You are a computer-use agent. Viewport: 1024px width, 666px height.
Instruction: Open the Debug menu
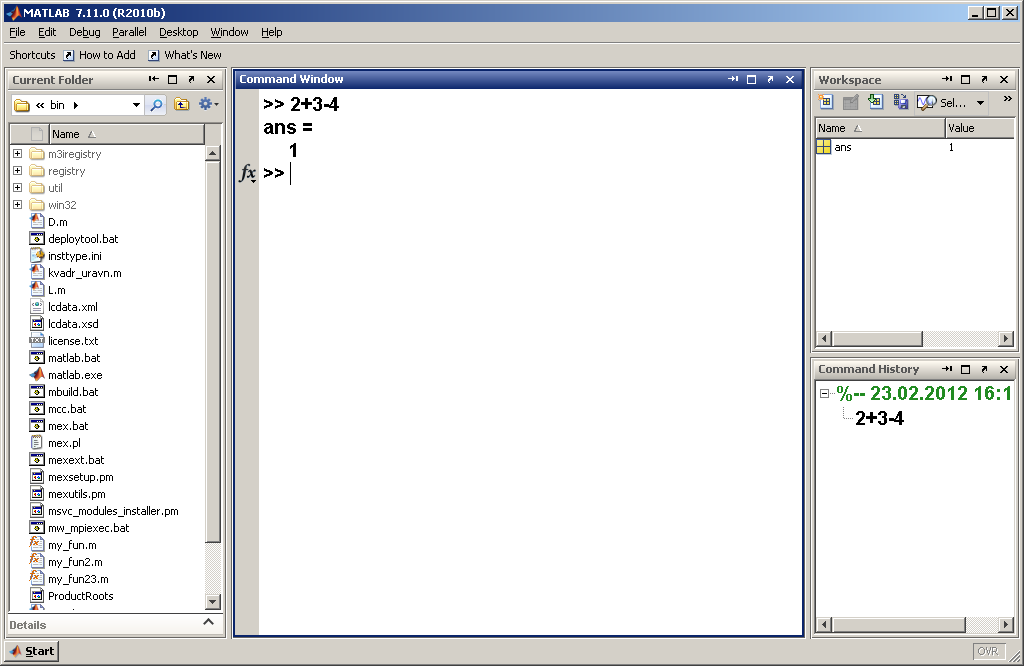[x=84, y=32]
